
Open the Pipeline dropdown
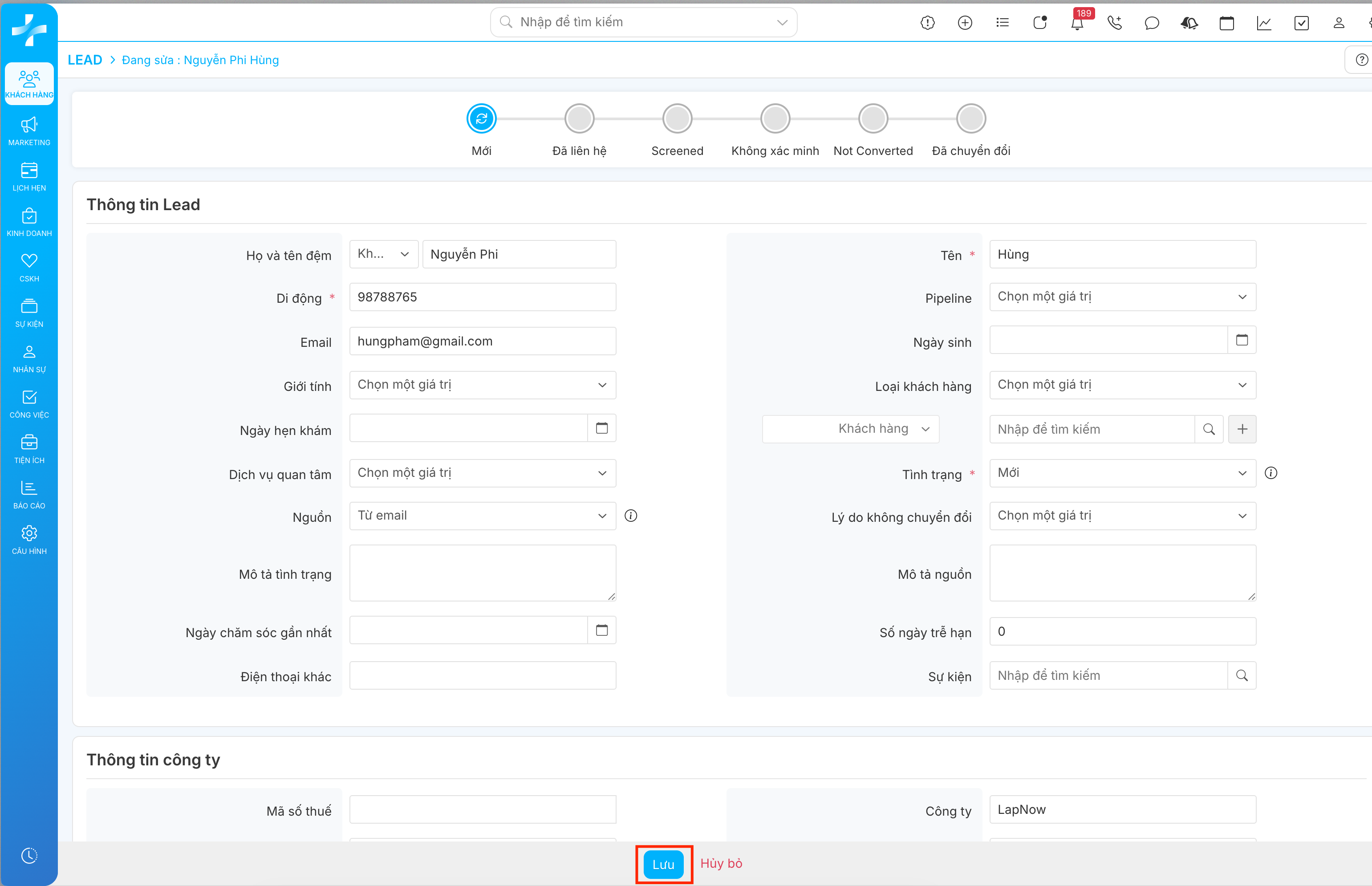click(x=1122, y=297)
